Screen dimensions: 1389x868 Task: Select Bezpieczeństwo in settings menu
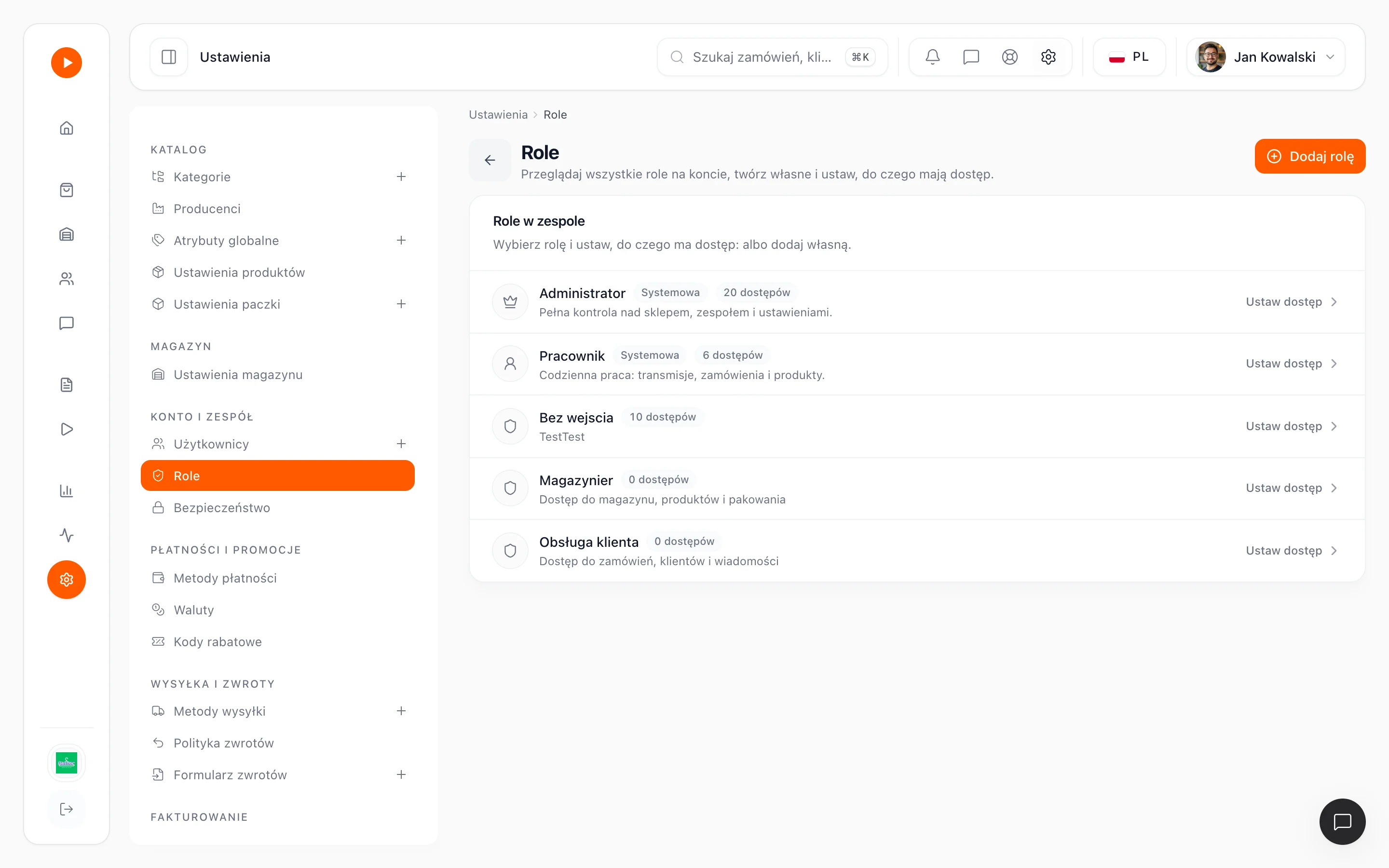tap(278, 508)
